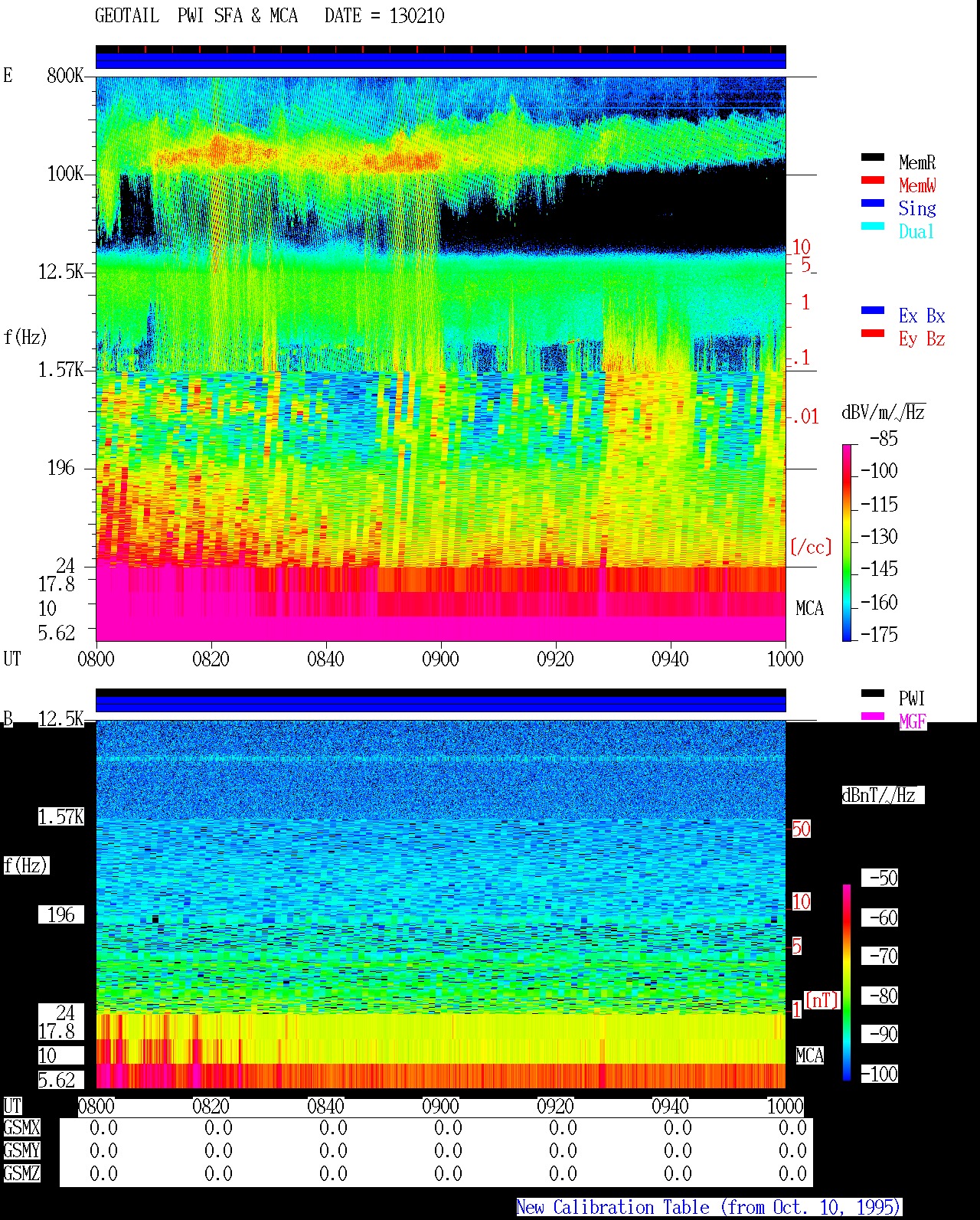Select the magenta MGF legend swatch
Screen dimensions: 980x1220
tap(873, 717)
